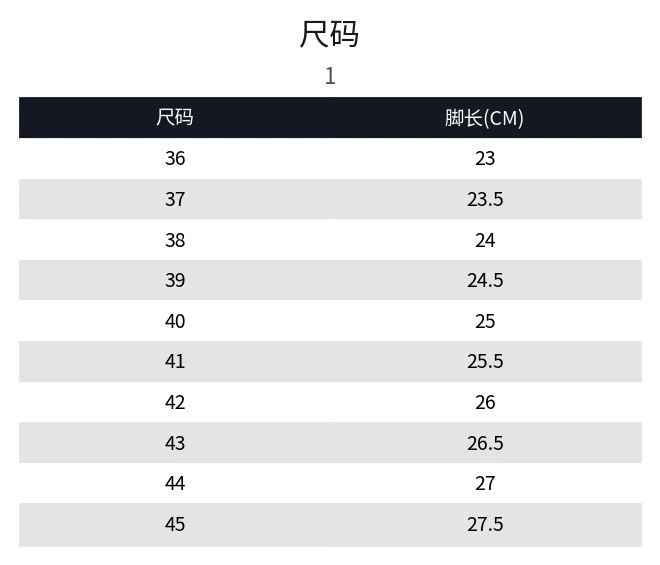Click the 27.5 foot length value
The image size is (660, 565).
[x=485, y=524]
